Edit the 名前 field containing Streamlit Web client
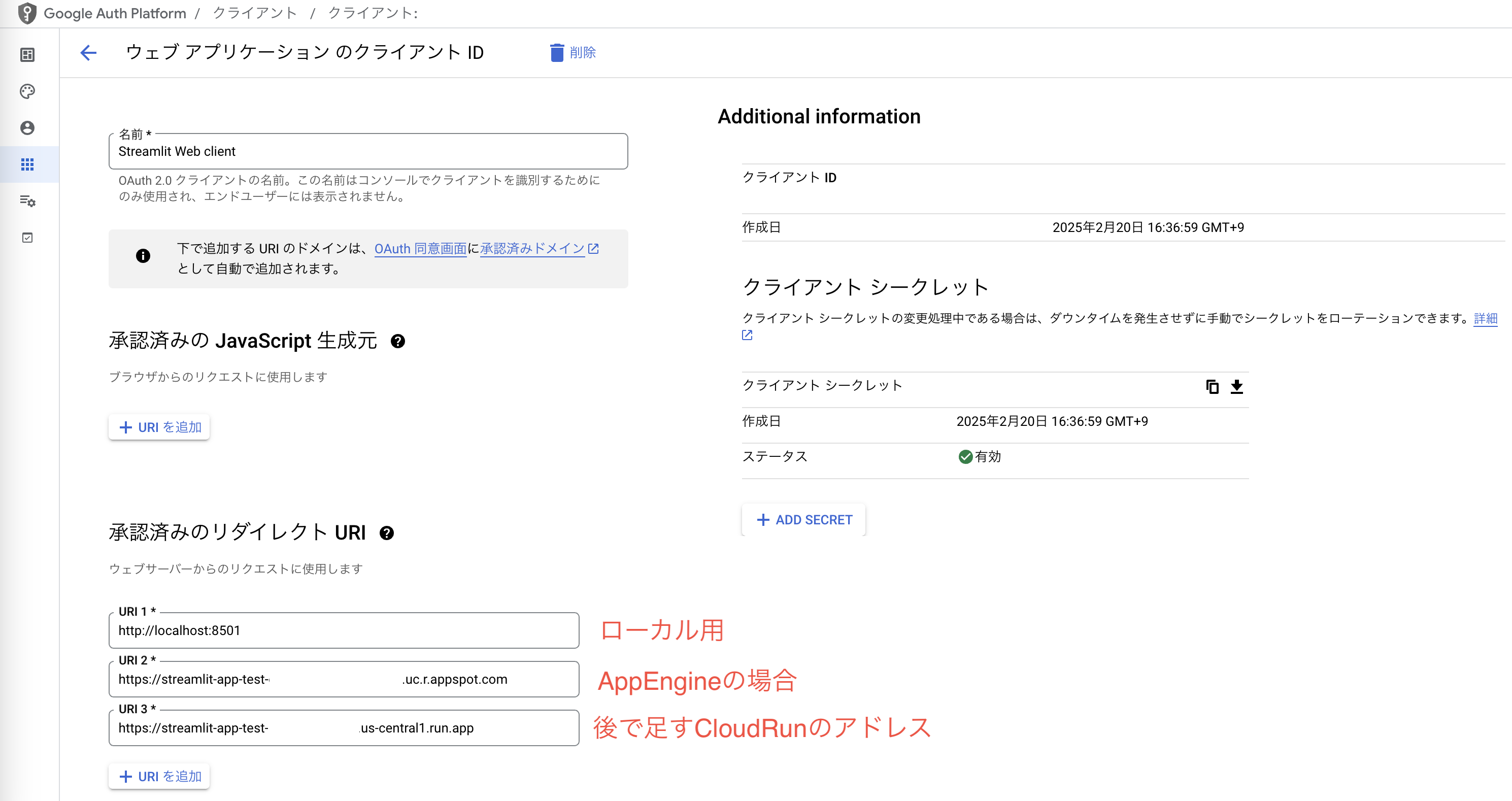 click(x=368, y=151)
